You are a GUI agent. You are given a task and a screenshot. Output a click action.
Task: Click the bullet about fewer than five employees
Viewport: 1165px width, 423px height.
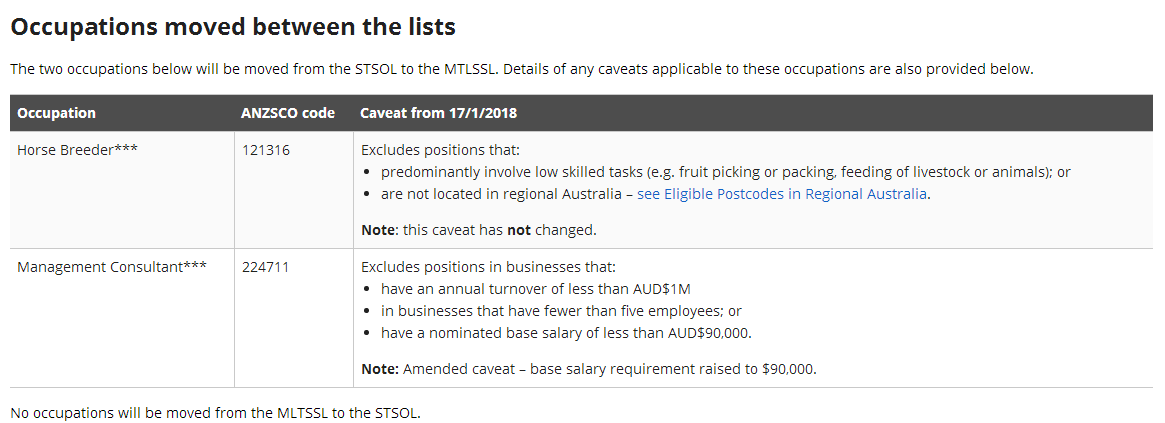click(x=561, y=311)
